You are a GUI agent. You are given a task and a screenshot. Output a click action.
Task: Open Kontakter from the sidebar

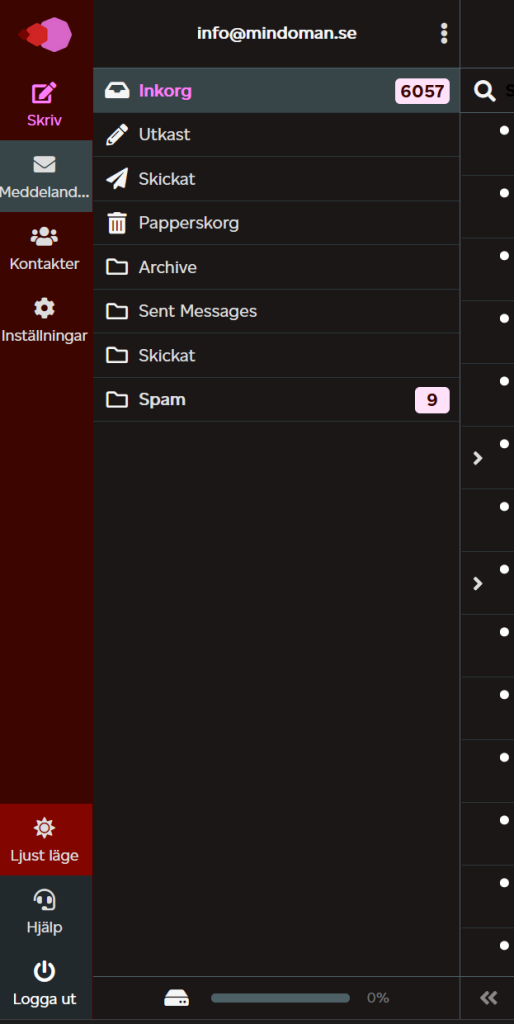point(44,249)
